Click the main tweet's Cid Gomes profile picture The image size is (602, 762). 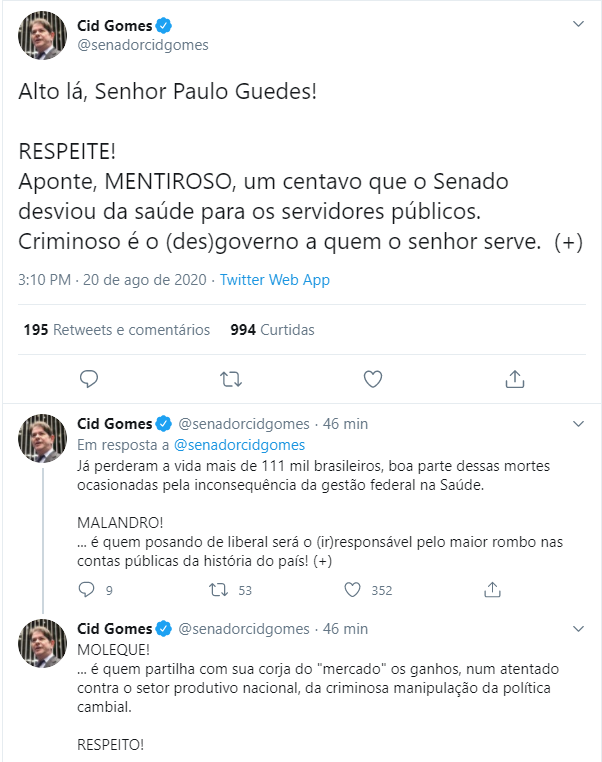click(x=42, y=35)
